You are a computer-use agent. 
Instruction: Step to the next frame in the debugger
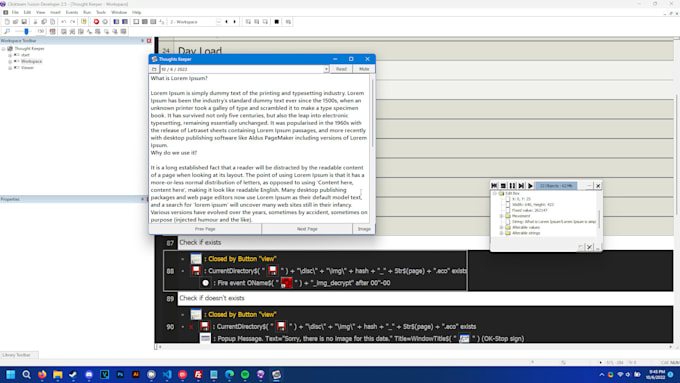click(x=521, y=186)
